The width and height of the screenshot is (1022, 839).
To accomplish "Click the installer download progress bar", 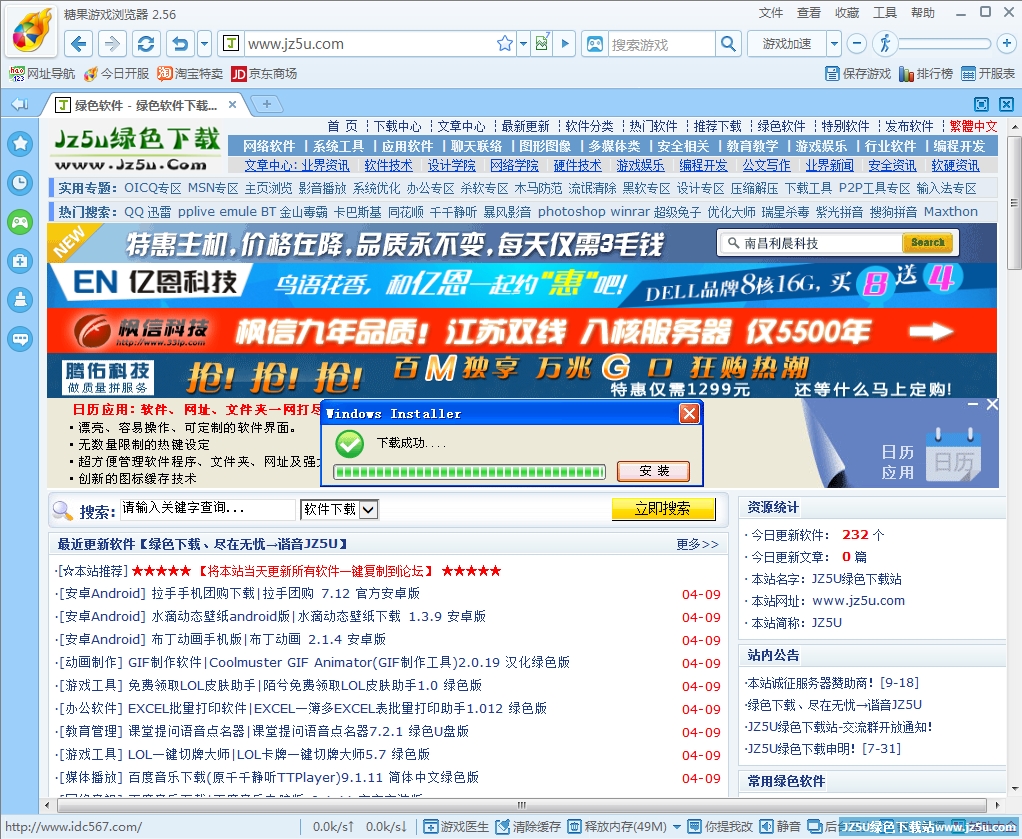I will point(469,471).
